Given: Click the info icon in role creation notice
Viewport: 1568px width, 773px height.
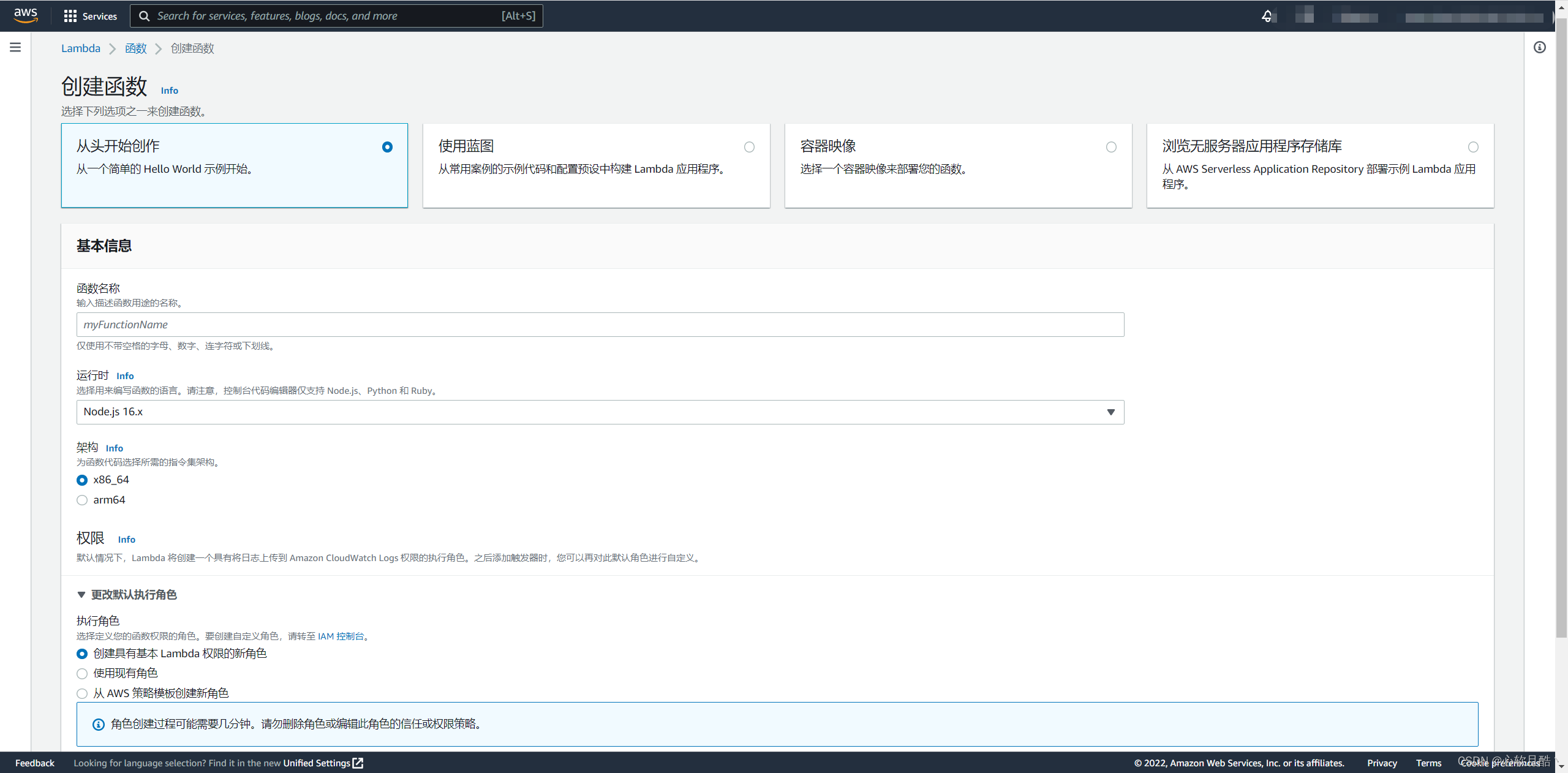Looking at the screenshot, I should tap(98, 724).
